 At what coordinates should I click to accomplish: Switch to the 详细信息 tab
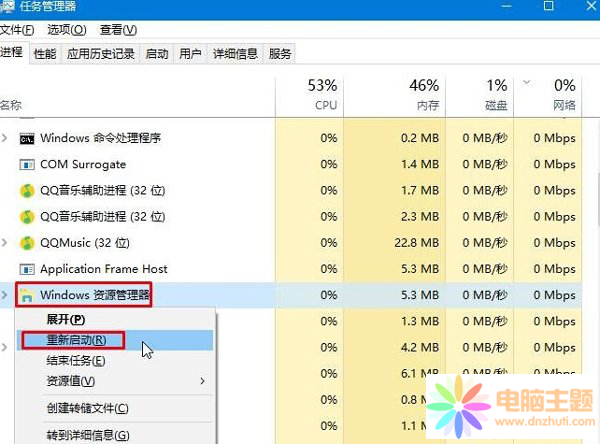pos(235,54)
